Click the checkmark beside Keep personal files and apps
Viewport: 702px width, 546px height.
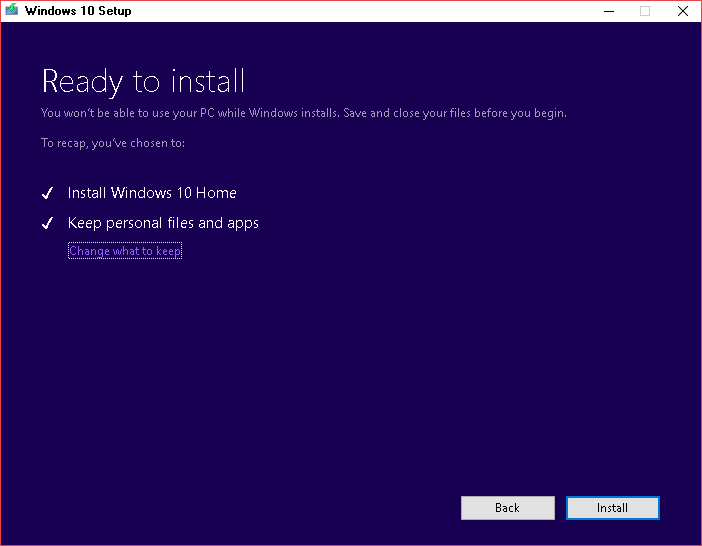point(47,223)
